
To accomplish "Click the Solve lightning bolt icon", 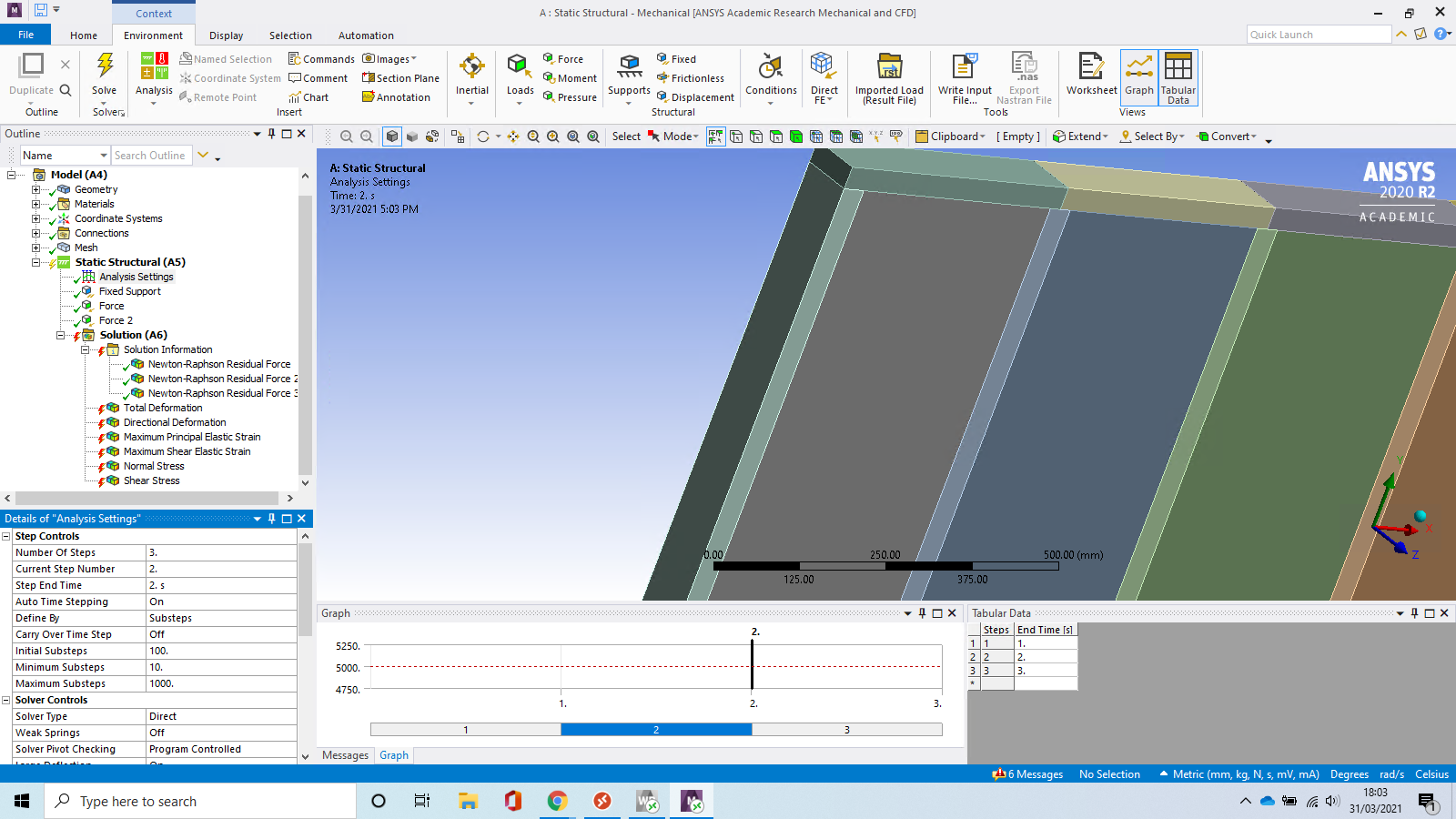I will pos(105,66).
